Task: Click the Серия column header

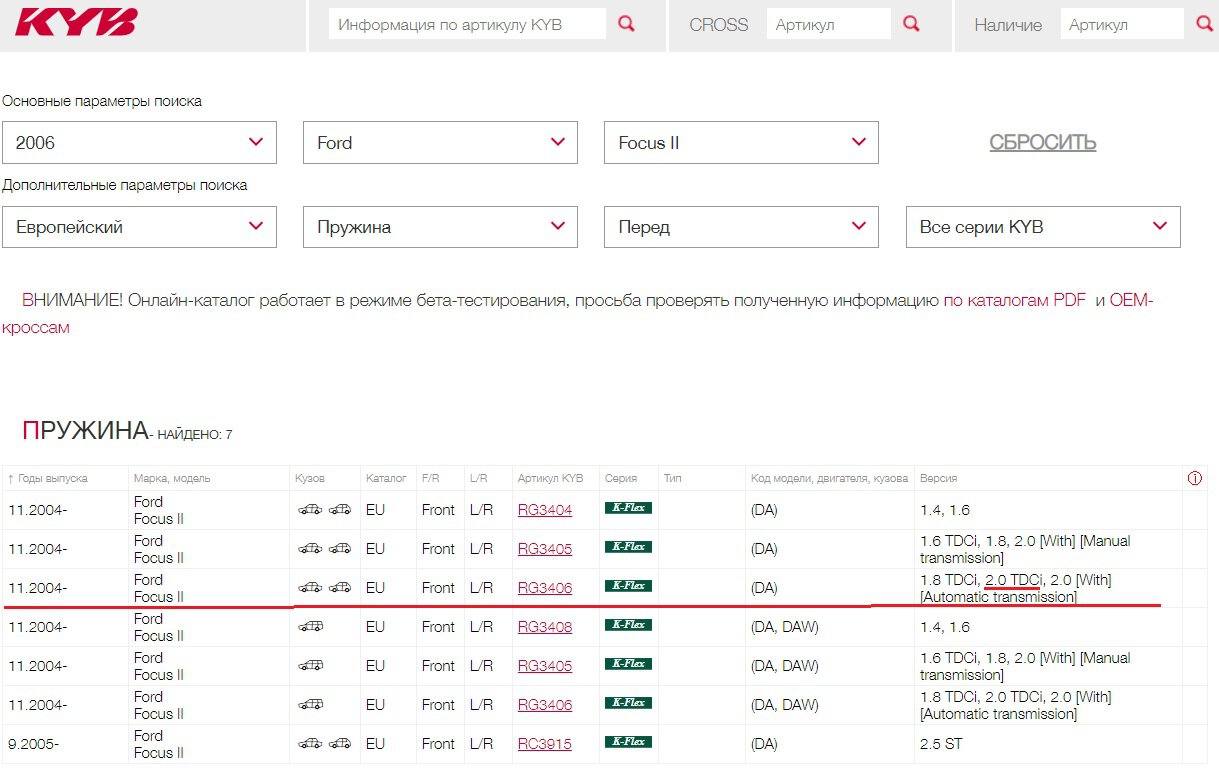Action: (621, 478)
